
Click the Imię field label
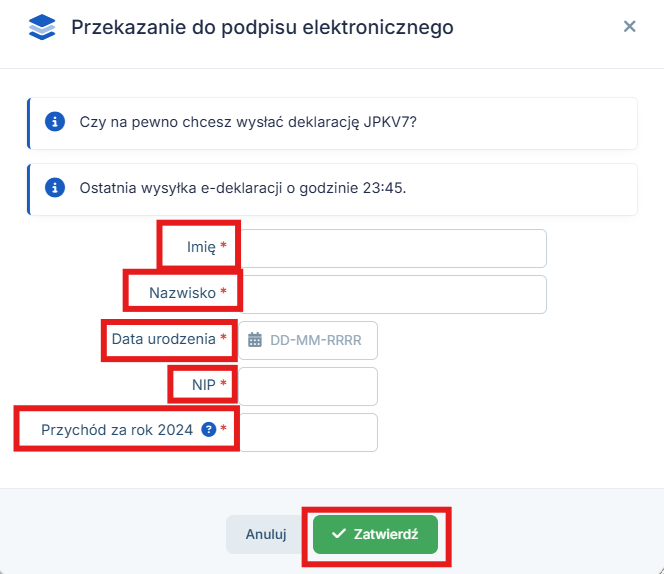point(201,247)
